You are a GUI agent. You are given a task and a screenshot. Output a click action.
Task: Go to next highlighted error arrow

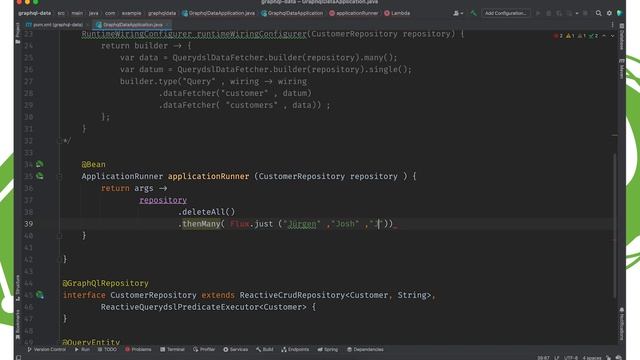tap(612, 36)
